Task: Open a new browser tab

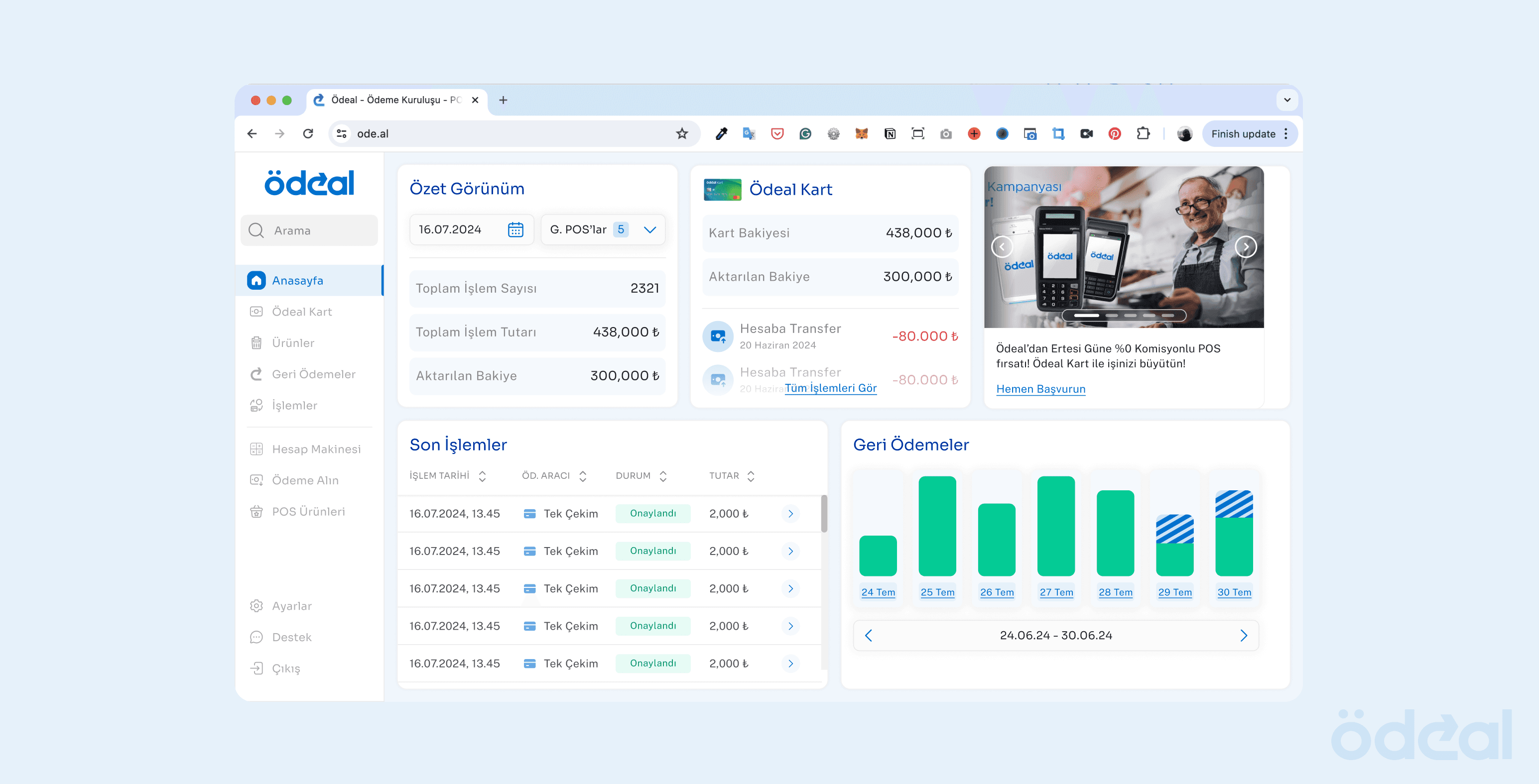Action: [x=503, y=100]
